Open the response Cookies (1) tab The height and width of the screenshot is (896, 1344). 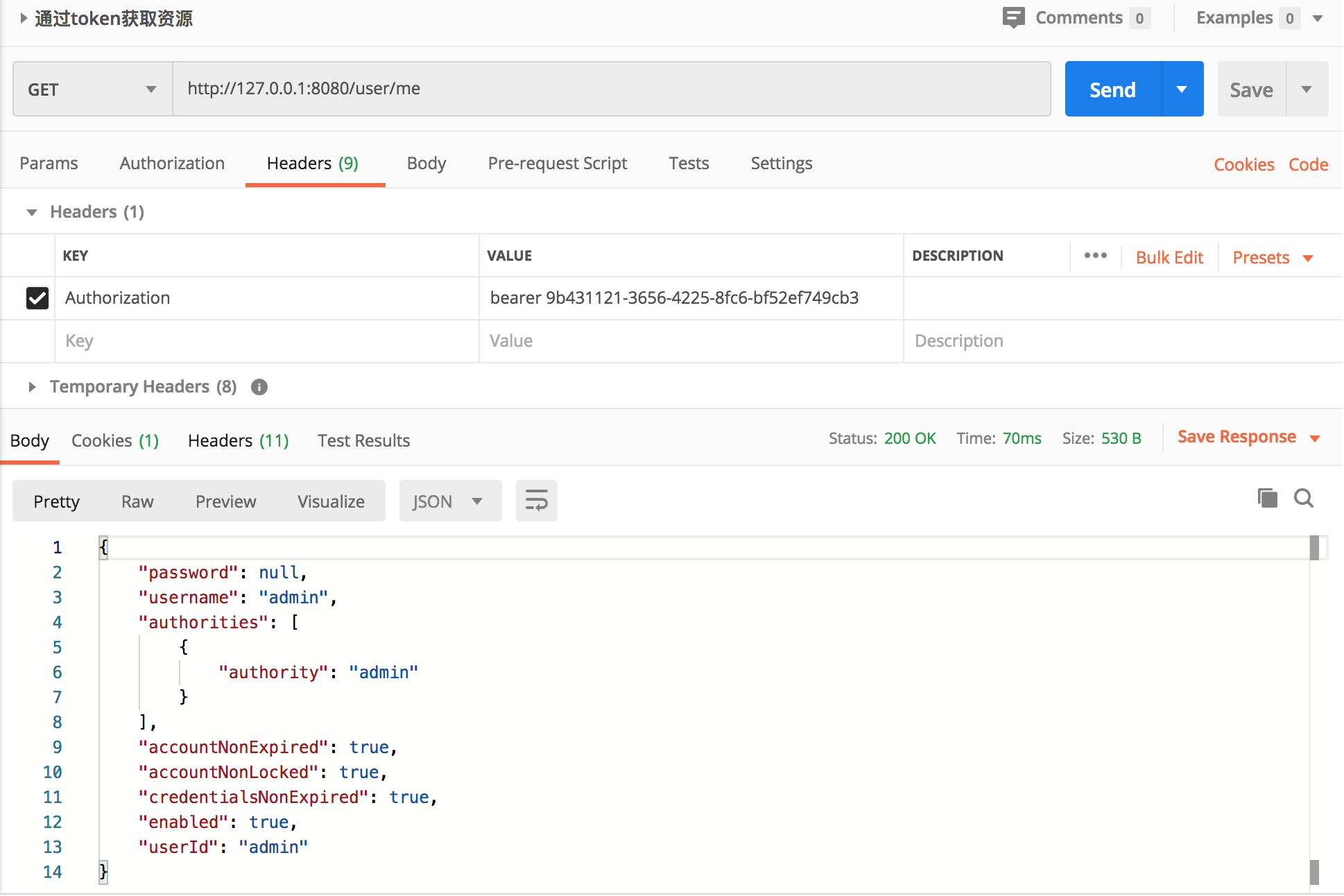point(115,441)
